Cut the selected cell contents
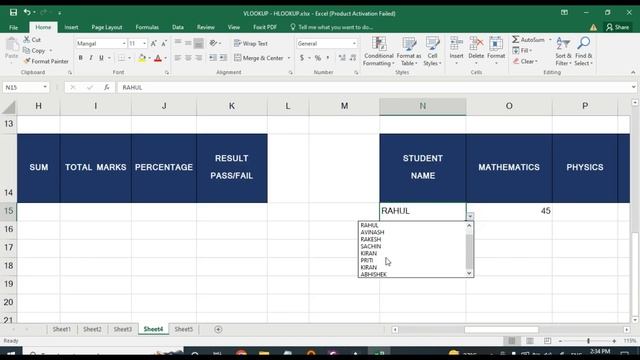This screenshot has width=640, height=360. [32, 40]
